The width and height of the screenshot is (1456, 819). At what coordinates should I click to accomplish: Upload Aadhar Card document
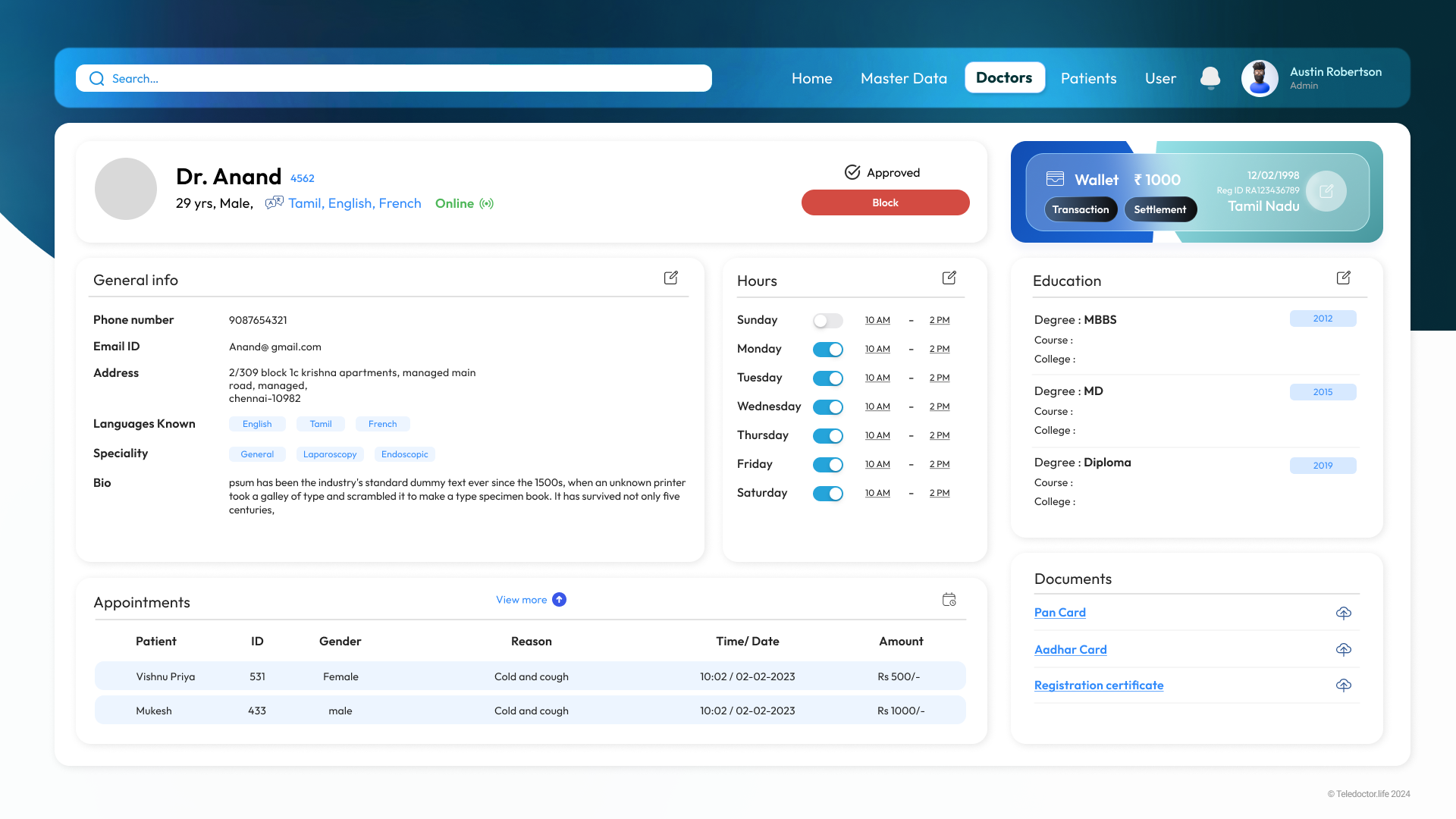(x=1343, y=649)
